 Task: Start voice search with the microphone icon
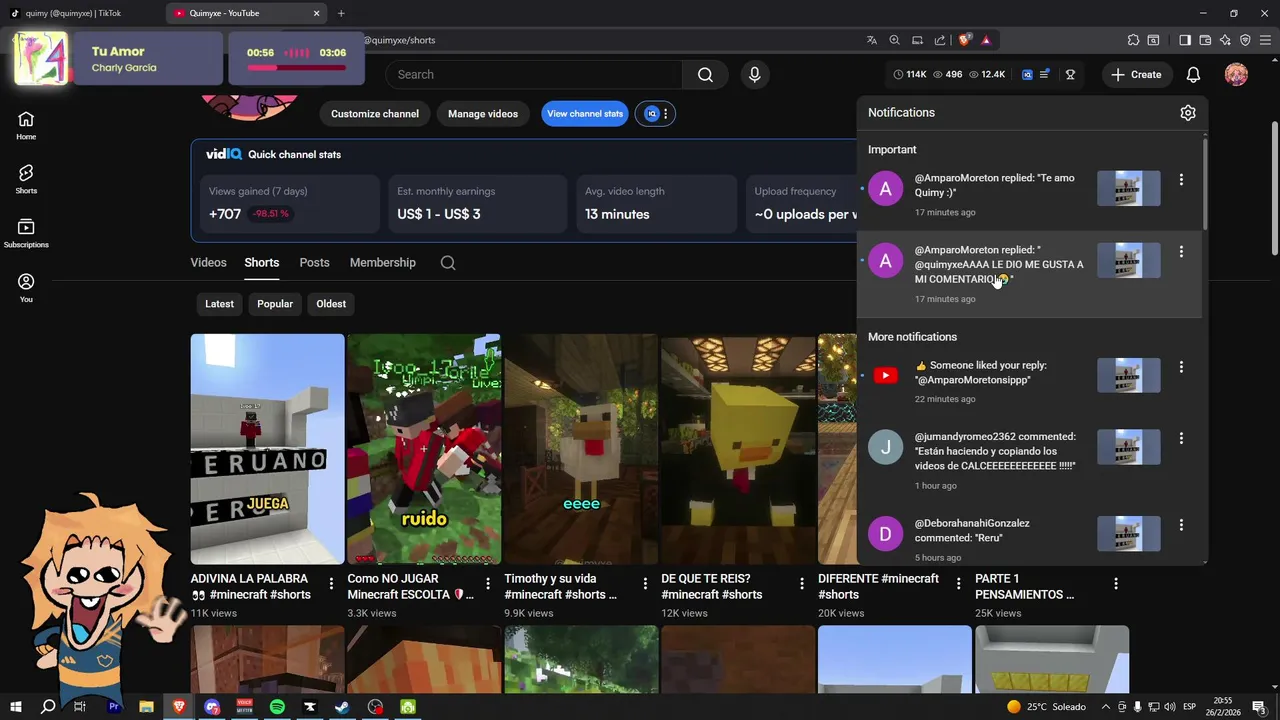tap(755, 74)
